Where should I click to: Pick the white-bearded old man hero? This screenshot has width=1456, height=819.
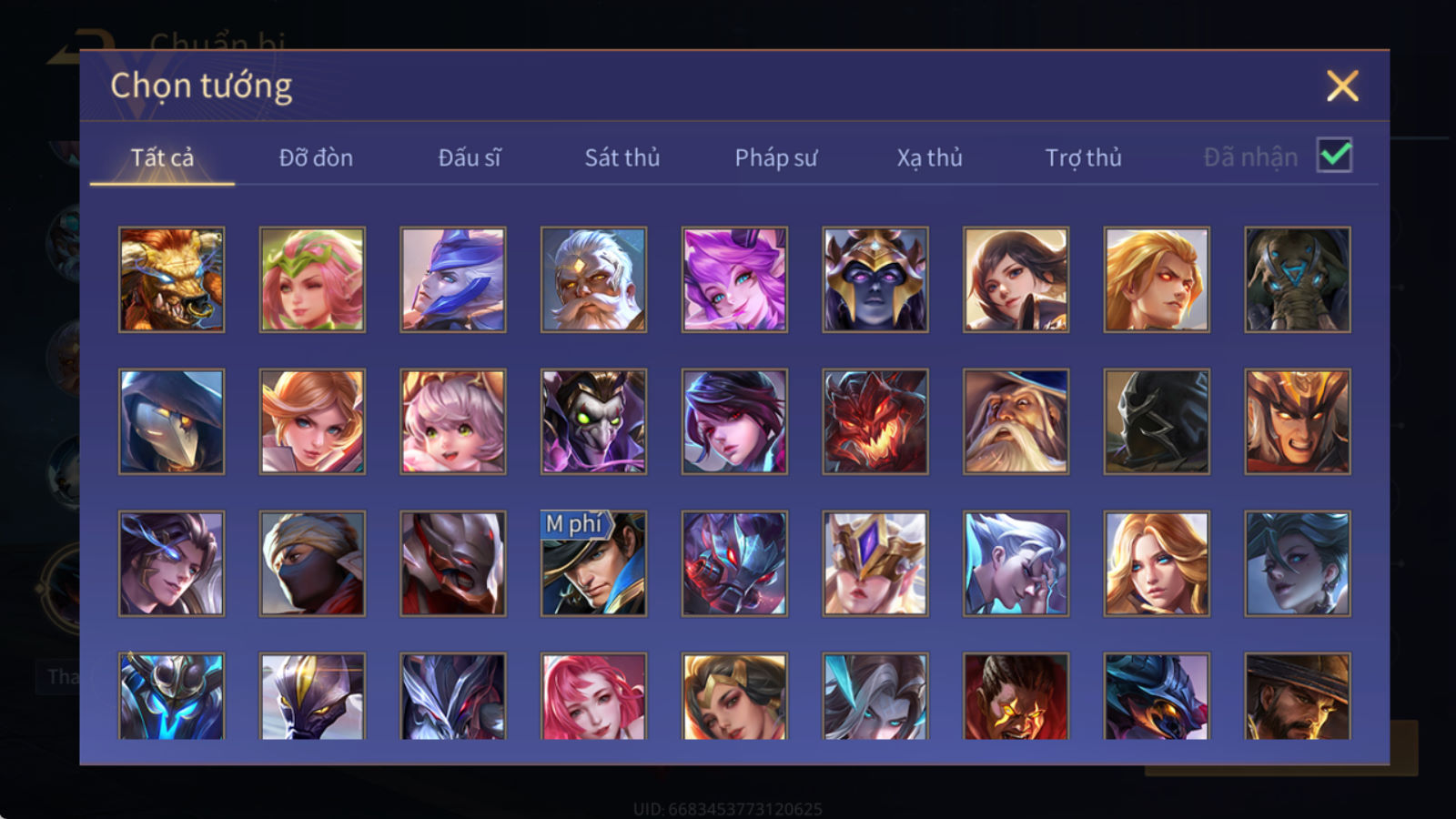coord(593,279)
